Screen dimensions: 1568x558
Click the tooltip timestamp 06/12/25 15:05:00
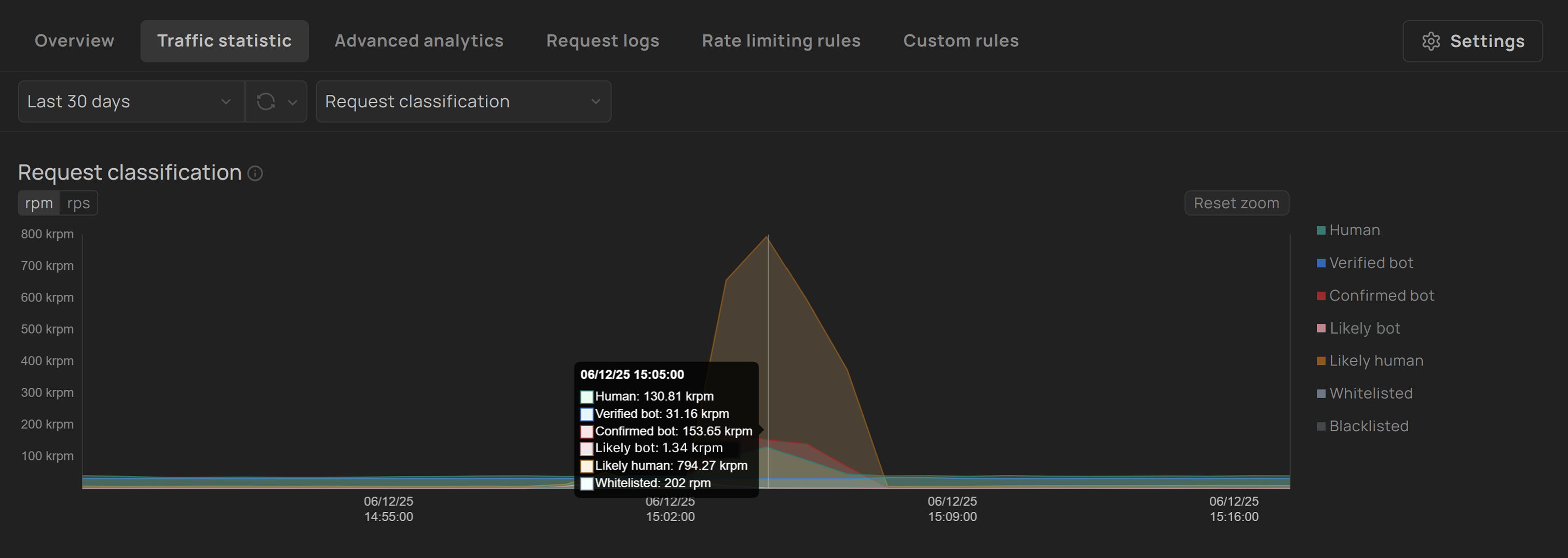click(632, 375)
